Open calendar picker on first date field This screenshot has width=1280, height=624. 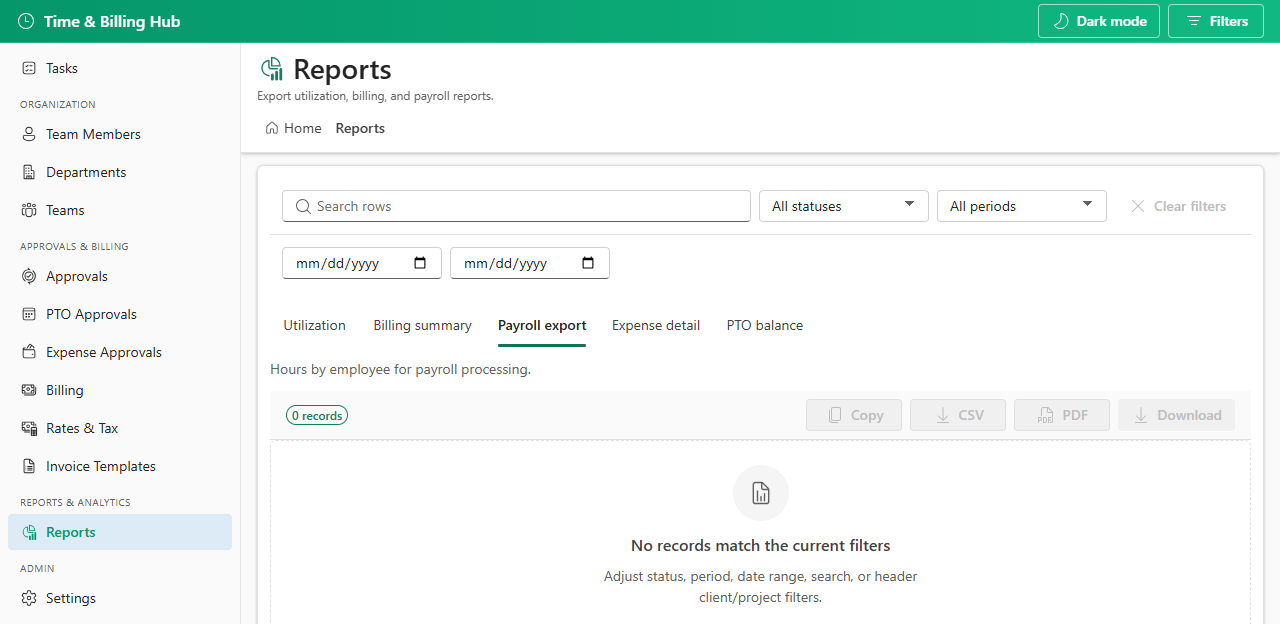coord(420,263)
